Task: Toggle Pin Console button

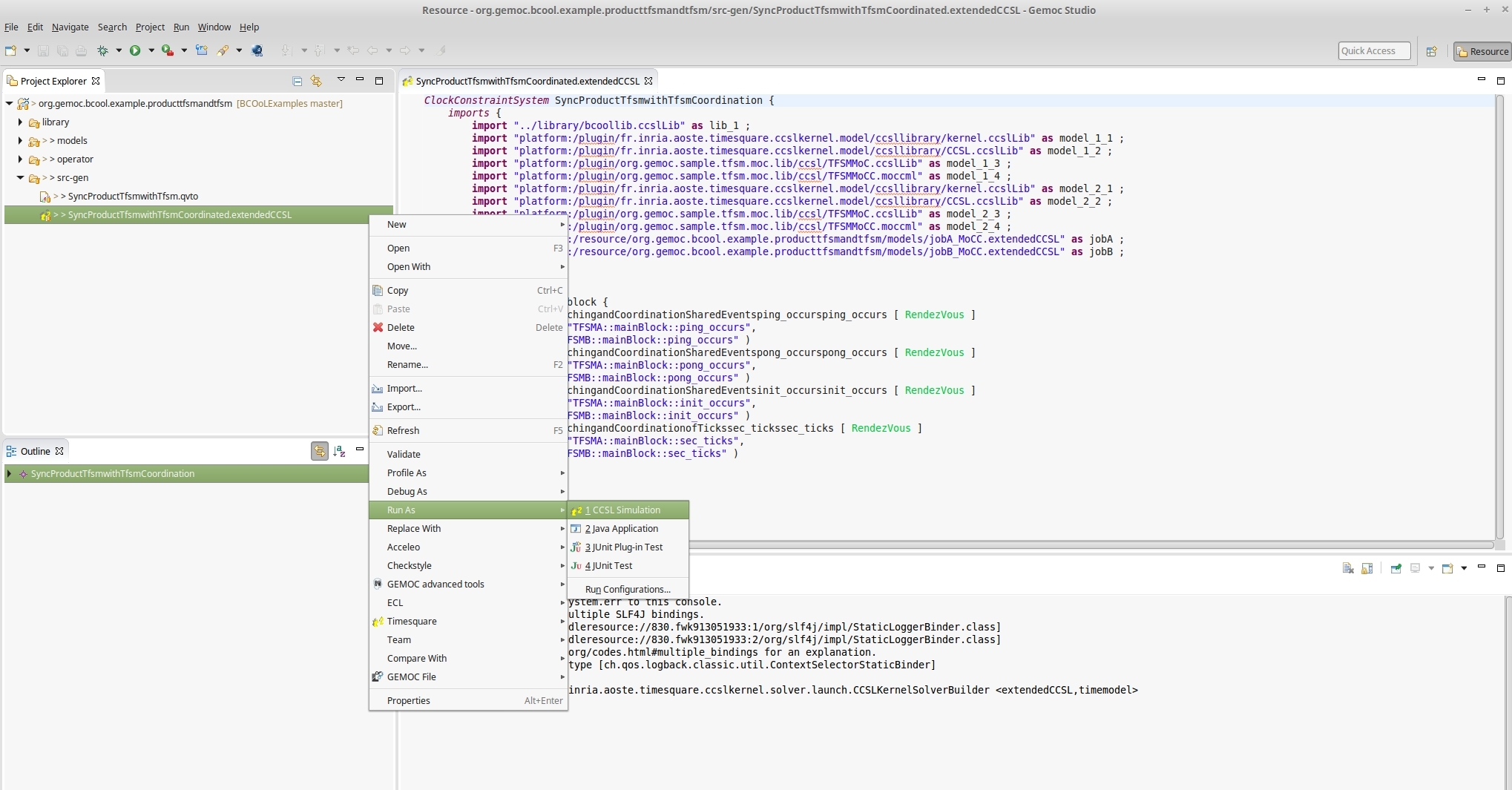Action: (x=1396, y=568)
